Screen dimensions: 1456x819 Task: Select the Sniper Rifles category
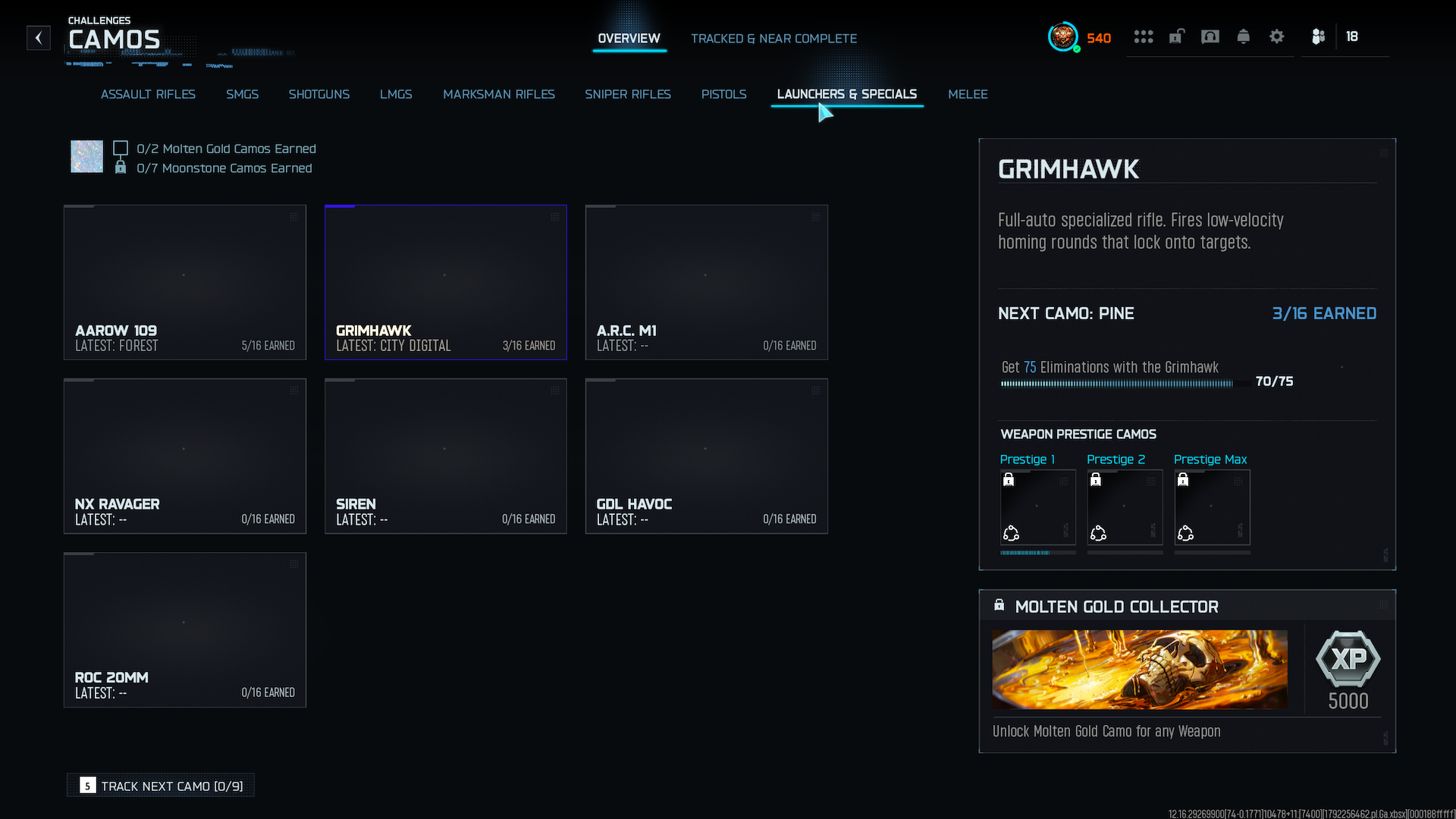[628, 94]
